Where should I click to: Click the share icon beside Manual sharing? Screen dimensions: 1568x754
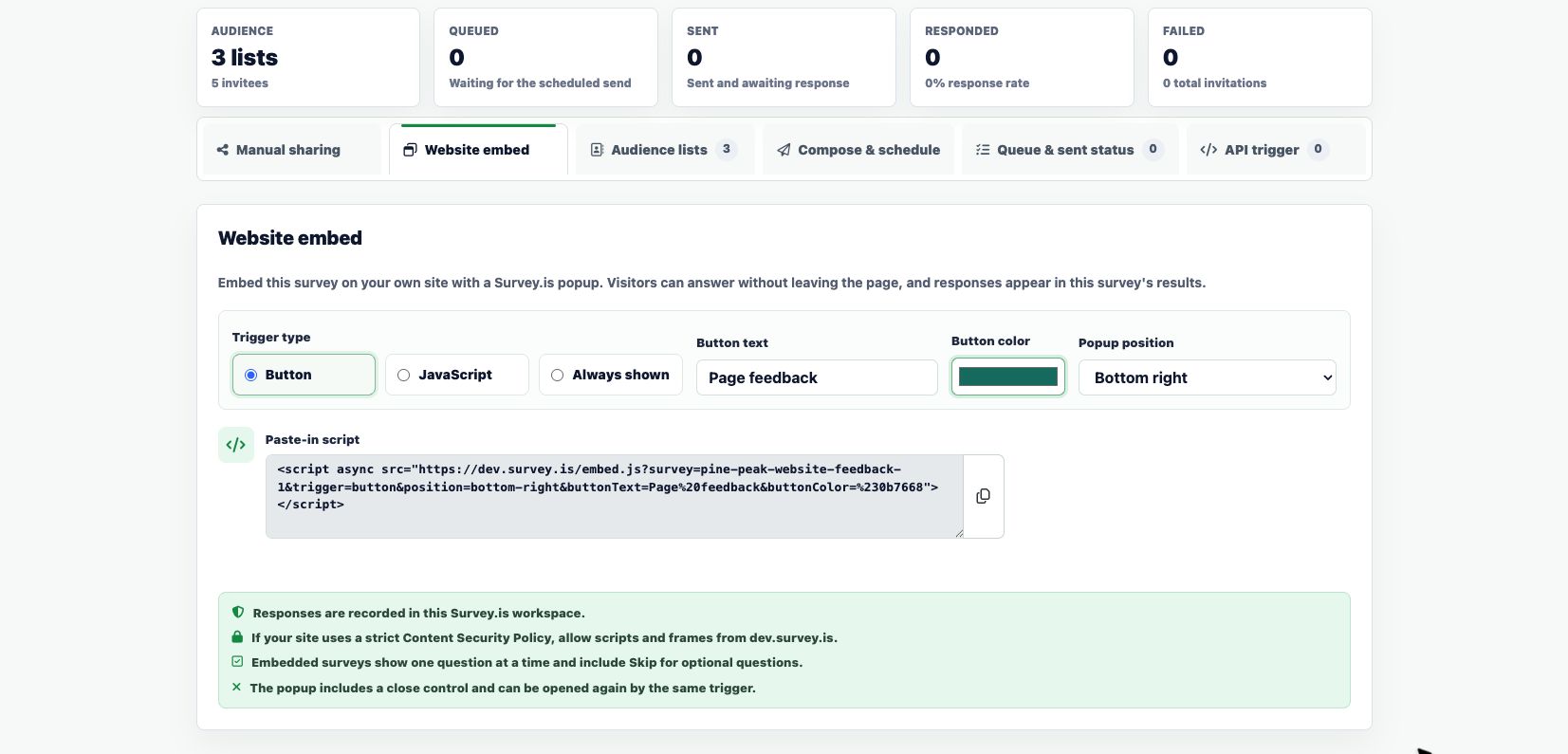[223, 150]
